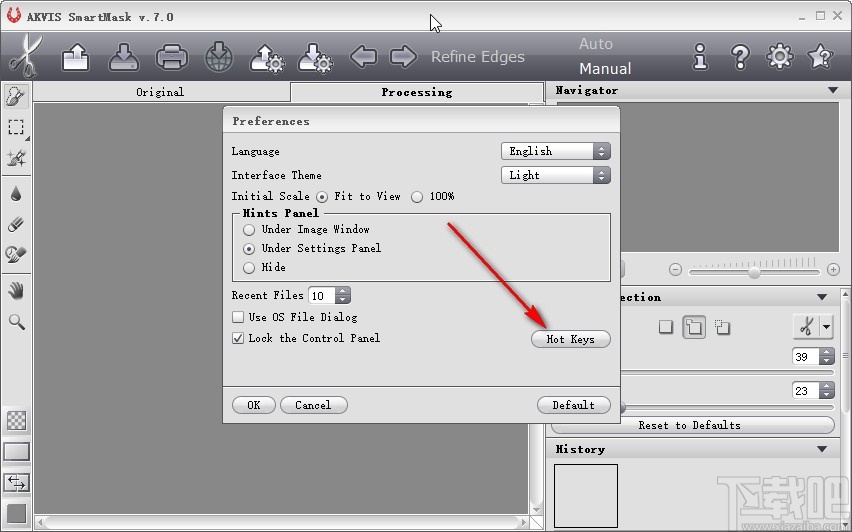
Task: Click the new selection mode icon
Action: pyautogui.click(x=666, y=327)
